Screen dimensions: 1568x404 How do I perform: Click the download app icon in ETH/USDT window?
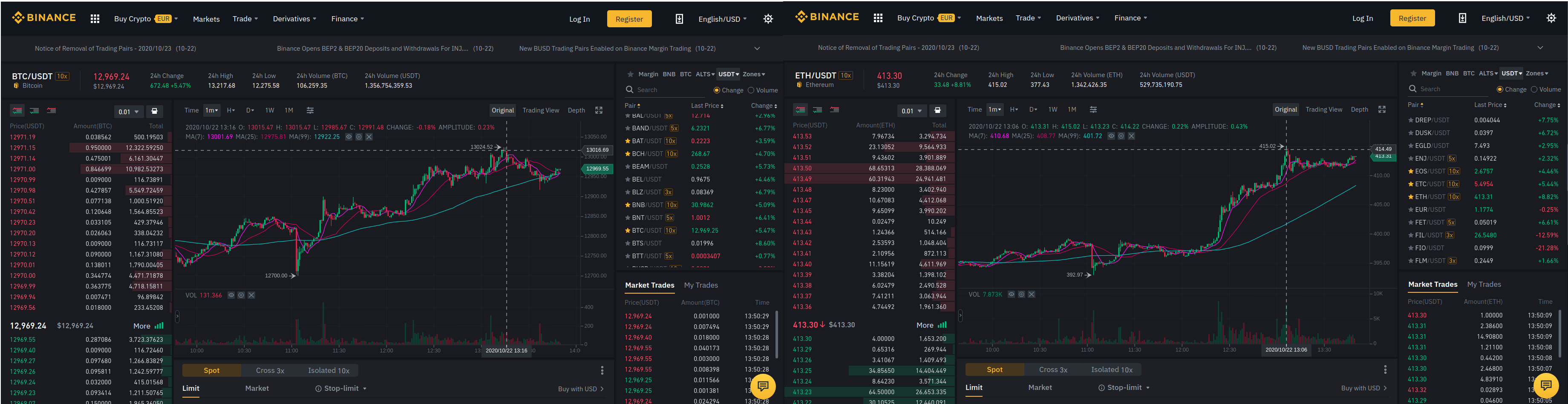(1462, 18)
